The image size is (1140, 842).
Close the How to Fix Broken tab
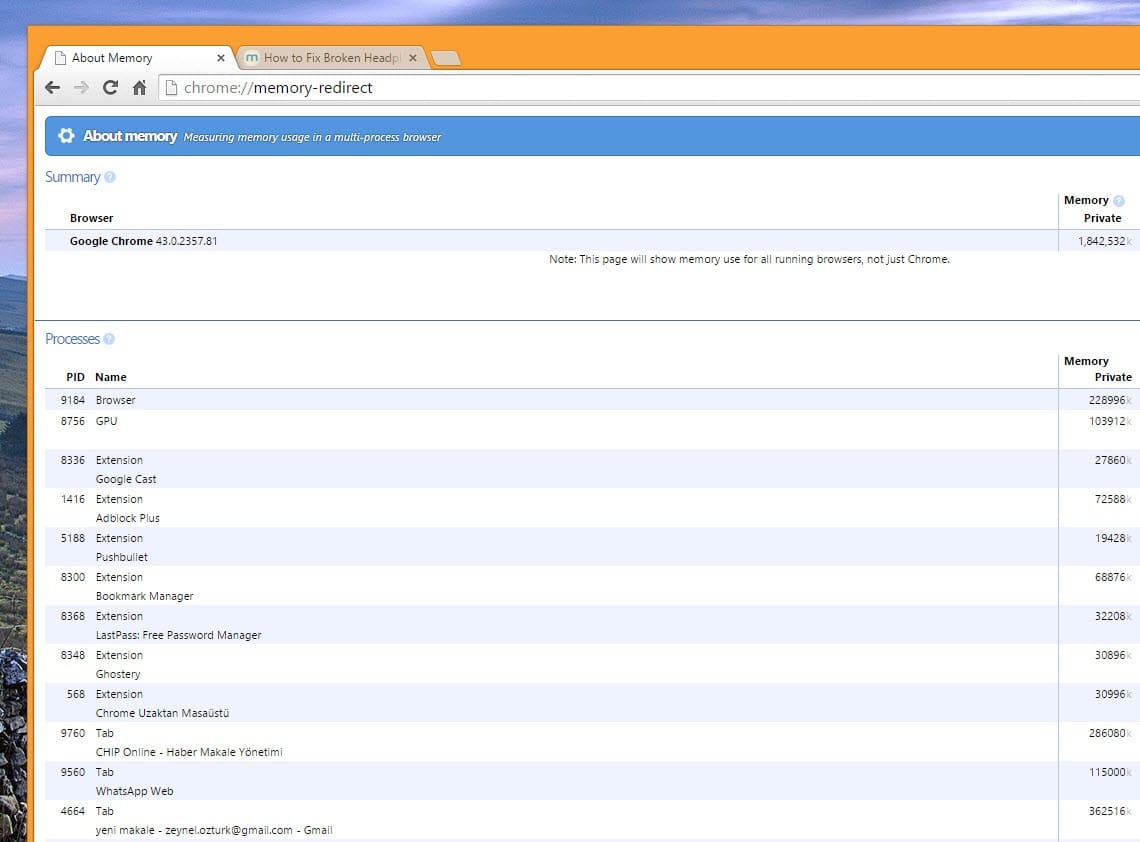[413, 57]
